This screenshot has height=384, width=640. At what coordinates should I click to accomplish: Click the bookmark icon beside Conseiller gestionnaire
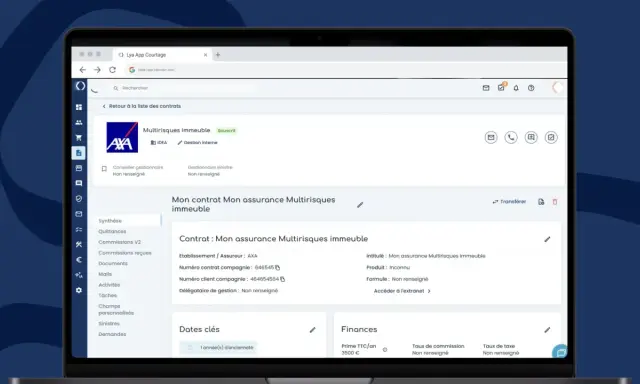tap(104, 169)
